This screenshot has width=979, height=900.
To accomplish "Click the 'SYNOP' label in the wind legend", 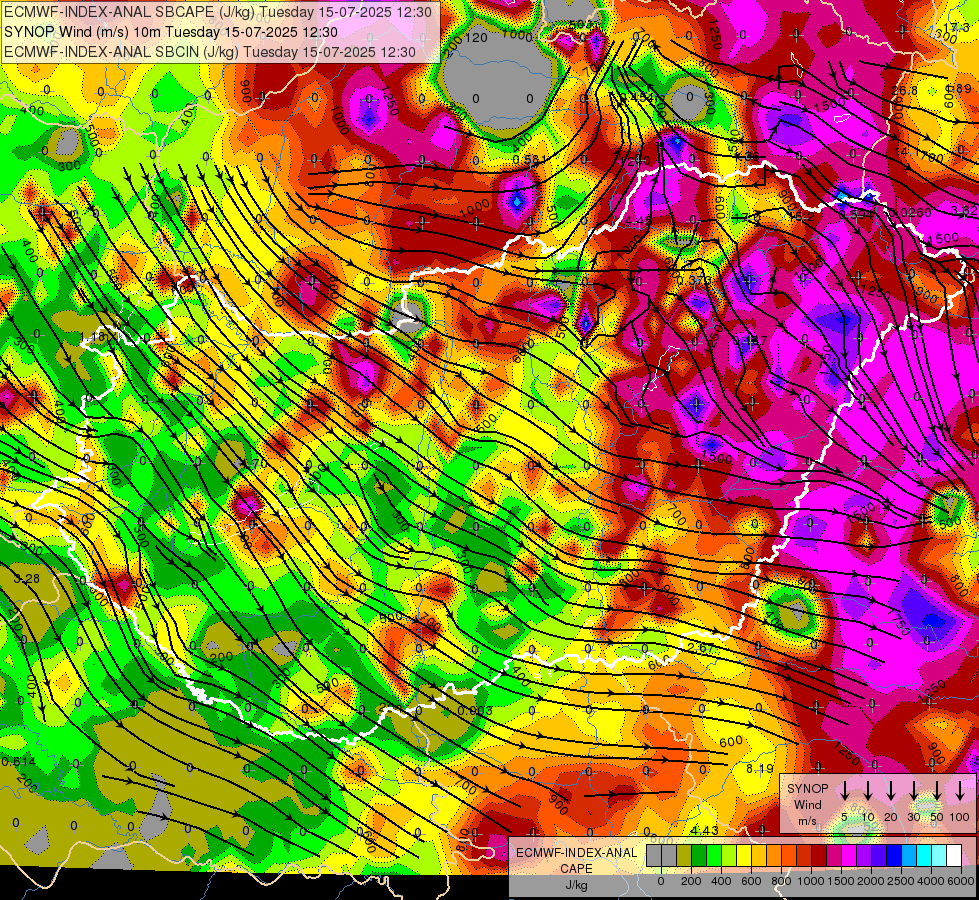I will pyautogui.click(x=807, y=789).
